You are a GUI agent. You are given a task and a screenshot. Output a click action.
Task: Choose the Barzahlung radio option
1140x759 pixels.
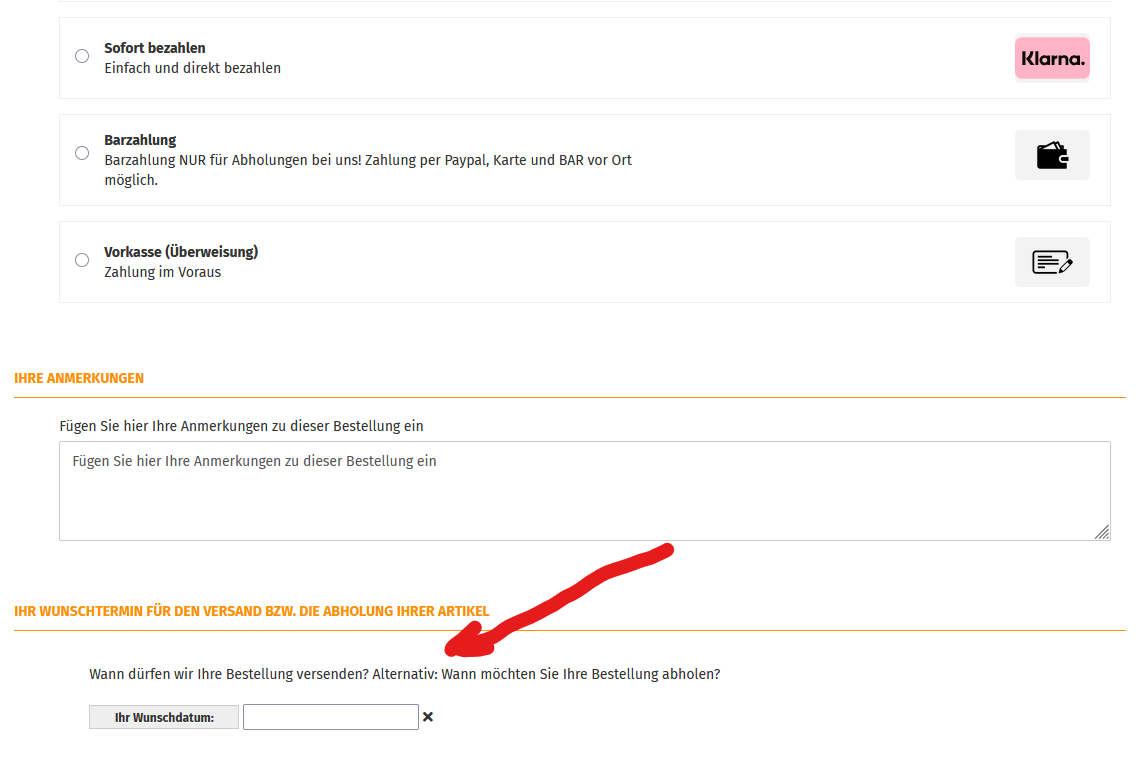point(82,153)
